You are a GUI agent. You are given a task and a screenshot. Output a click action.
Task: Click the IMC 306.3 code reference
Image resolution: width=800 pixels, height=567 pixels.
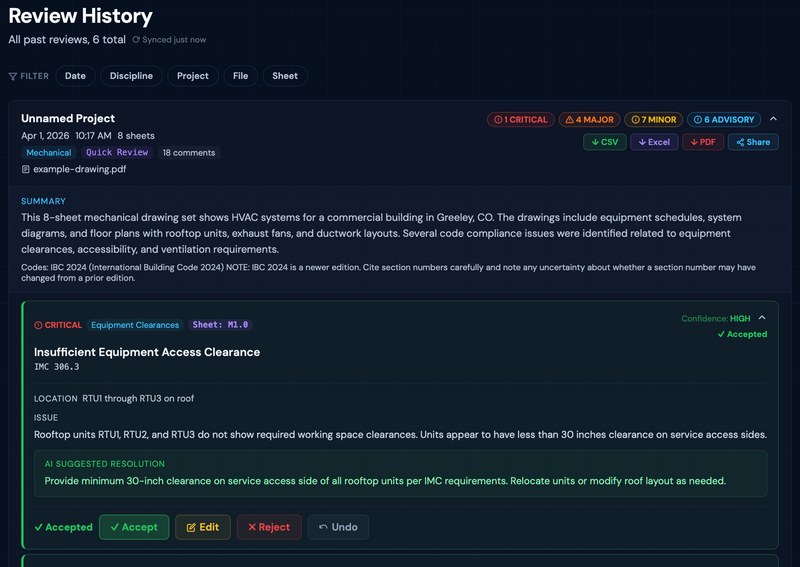[x=57, y=367]
